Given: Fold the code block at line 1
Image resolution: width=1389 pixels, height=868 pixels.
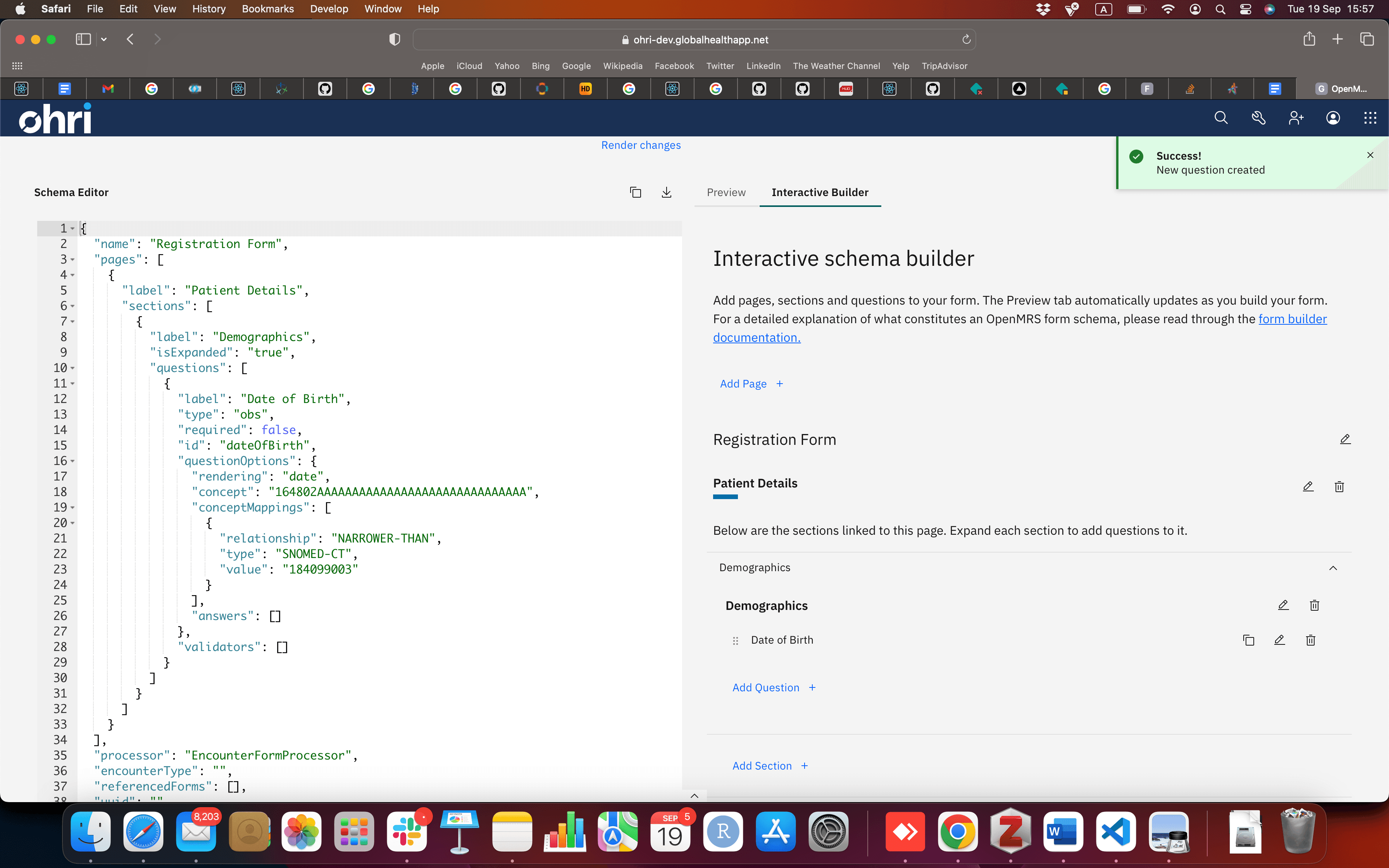Looking at the screenshot, I should [73, 229].
